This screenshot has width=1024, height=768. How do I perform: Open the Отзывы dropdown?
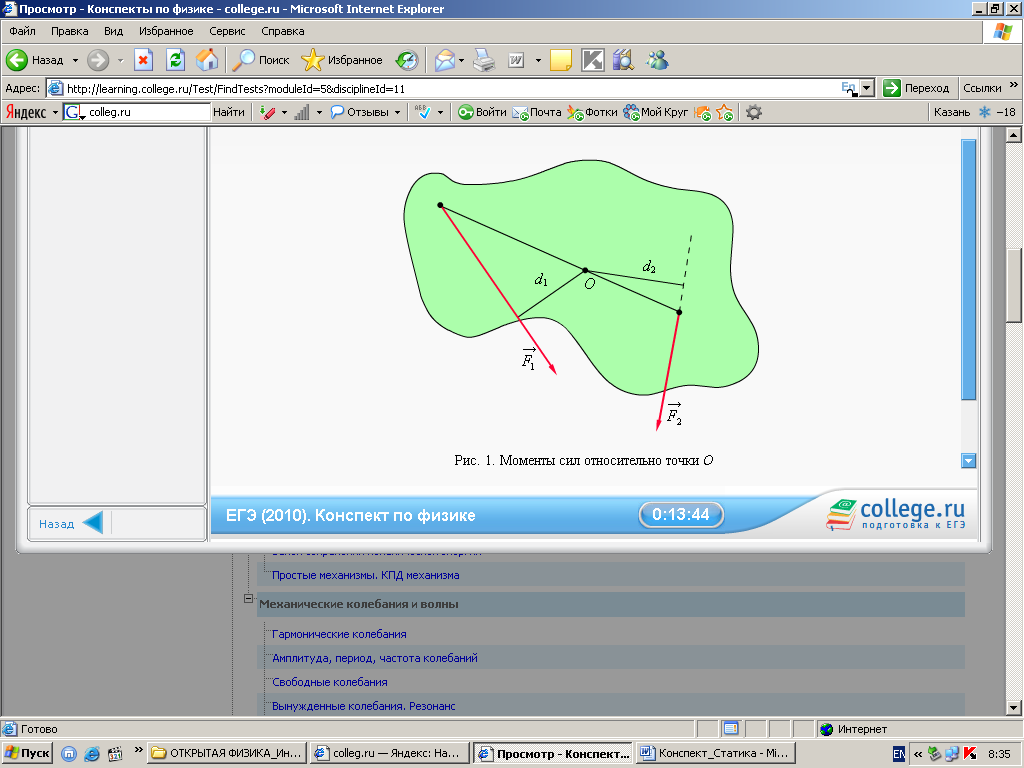[x=365, y=112]
